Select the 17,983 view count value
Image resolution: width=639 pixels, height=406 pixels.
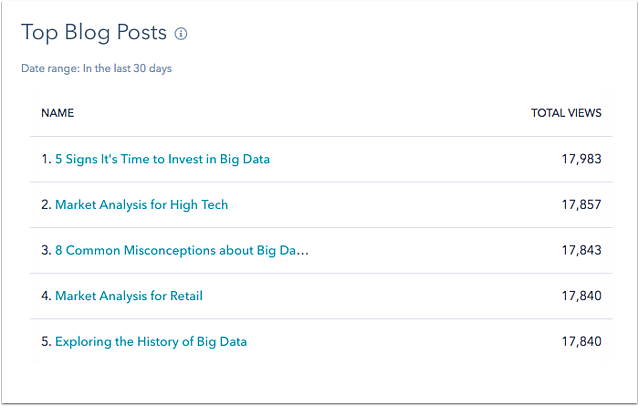click(x=582, y=159)
